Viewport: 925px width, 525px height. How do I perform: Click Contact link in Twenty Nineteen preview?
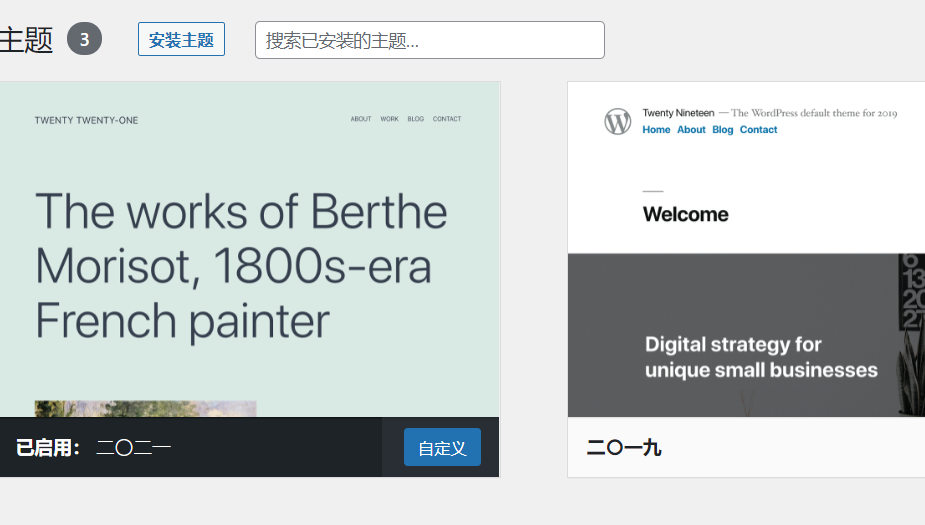(758, 130)
